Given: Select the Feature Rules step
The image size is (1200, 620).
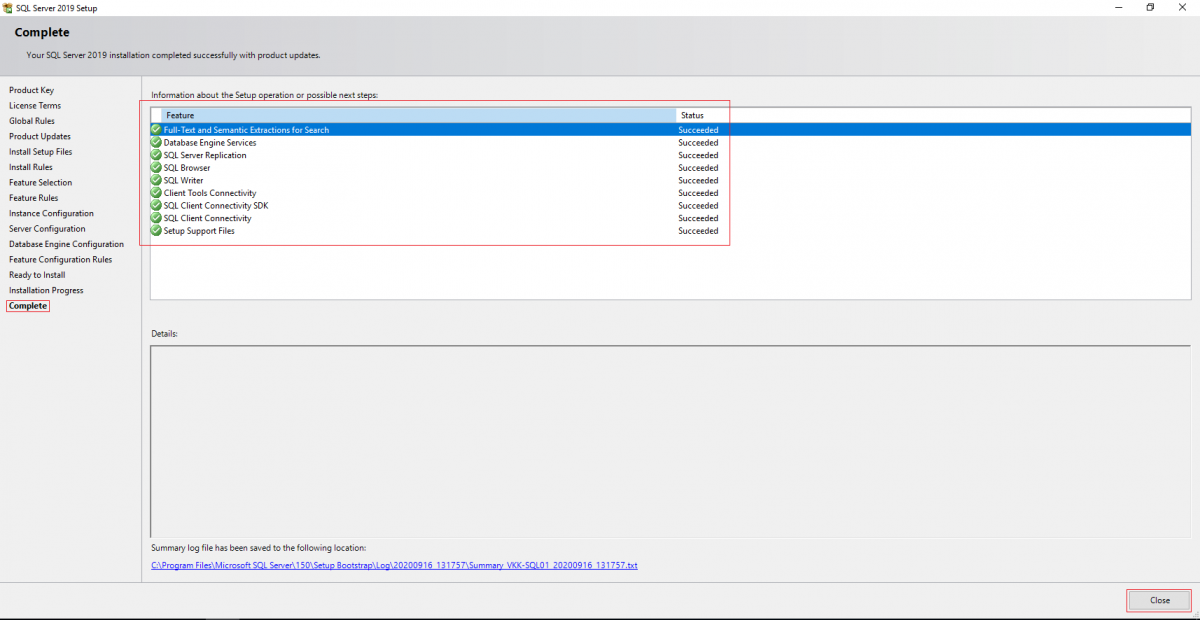Looking at the screenshot, I should click(34, 198).
